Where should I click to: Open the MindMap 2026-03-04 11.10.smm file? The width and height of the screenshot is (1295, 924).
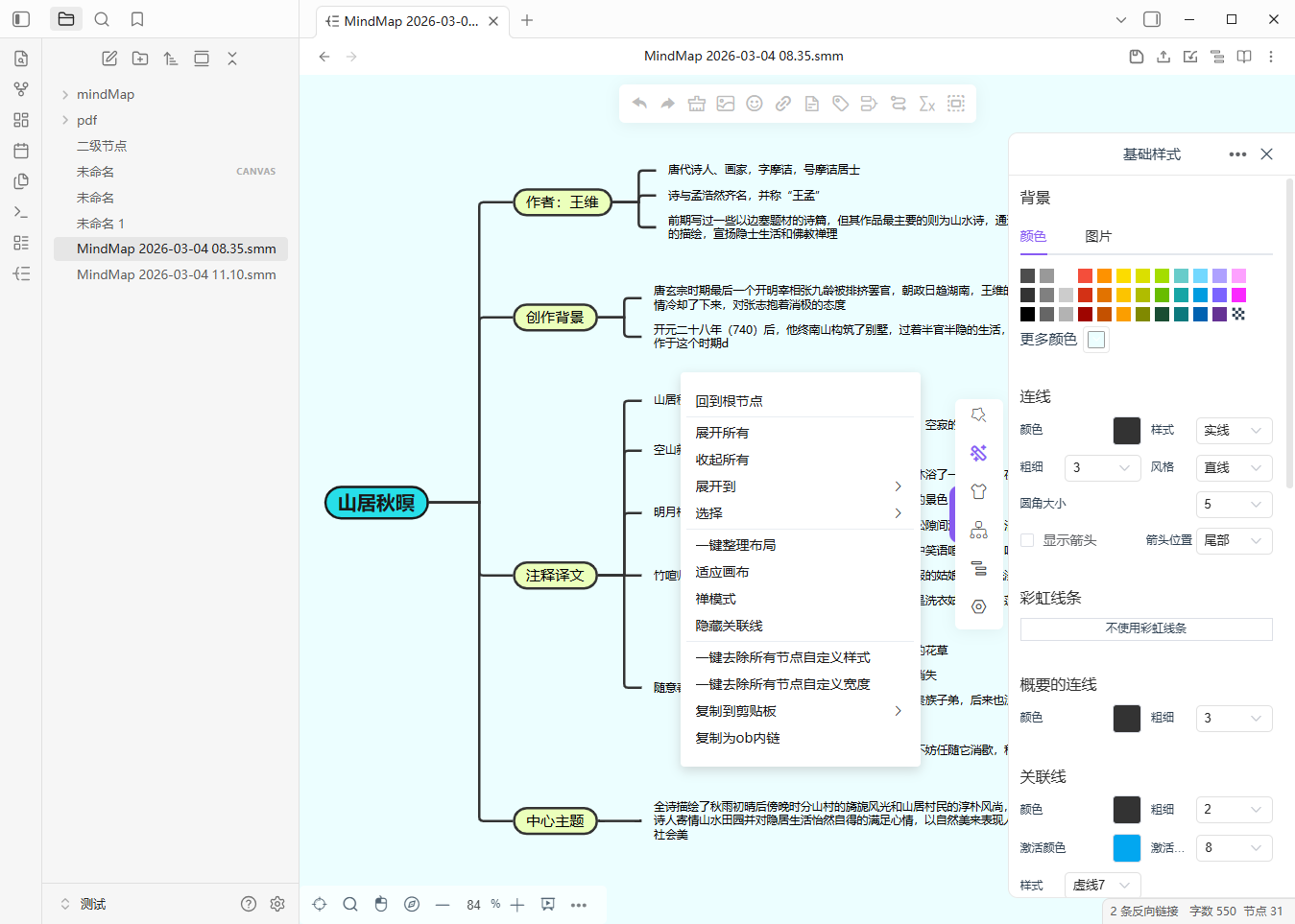click(171, 274)
